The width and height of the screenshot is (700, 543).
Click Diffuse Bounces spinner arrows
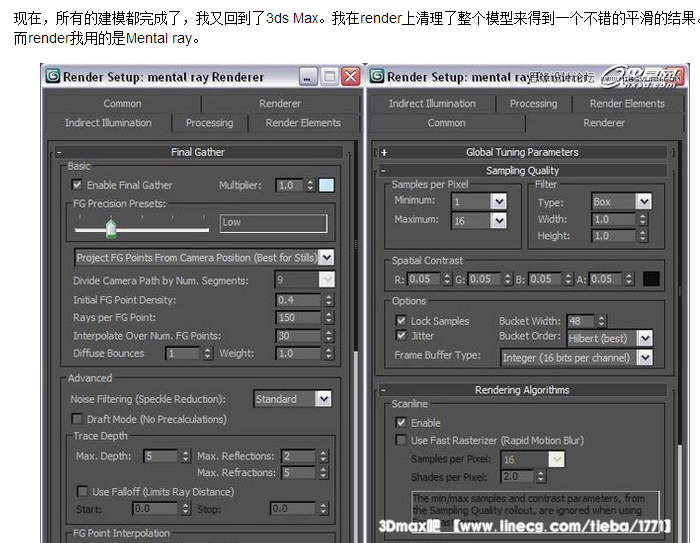(207, 353)
